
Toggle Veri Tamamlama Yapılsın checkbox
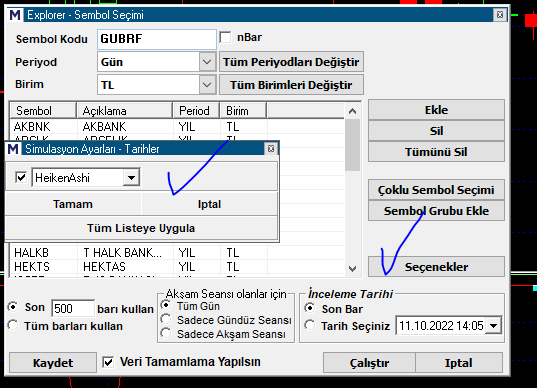(x=108, y=362)
